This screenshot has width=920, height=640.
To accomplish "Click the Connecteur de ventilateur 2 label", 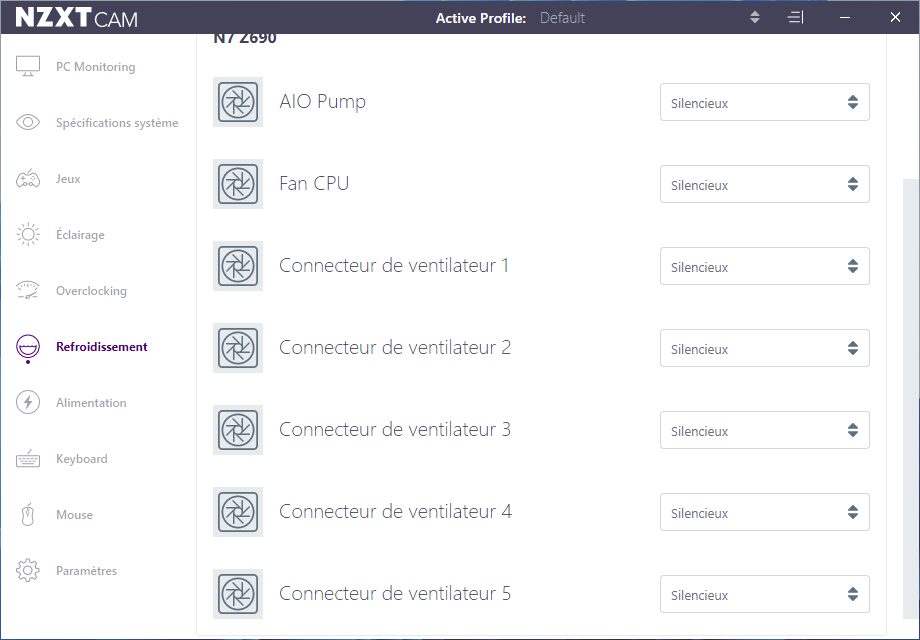I will (x=395, y=348).
